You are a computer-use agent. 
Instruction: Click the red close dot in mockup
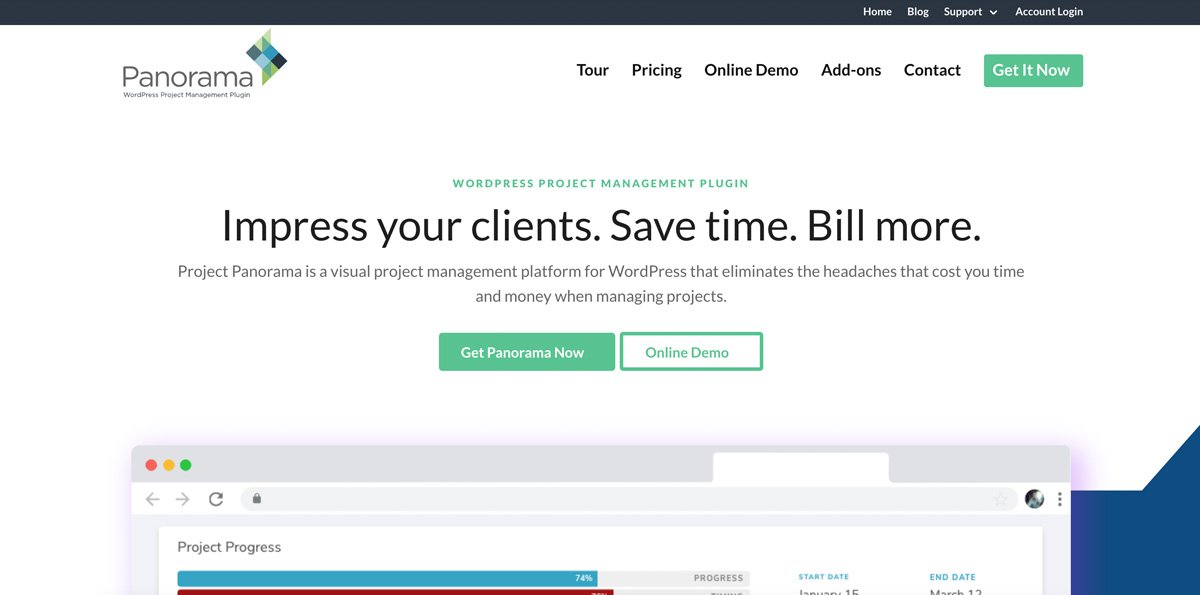151,465
